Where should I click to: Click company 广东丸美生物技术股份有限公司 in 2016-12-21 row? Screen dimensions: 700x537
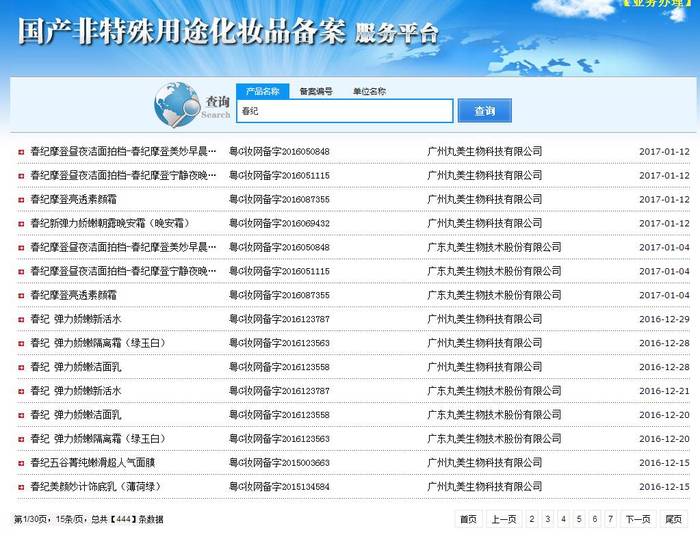pyautogui.click(x=494, y=391)
